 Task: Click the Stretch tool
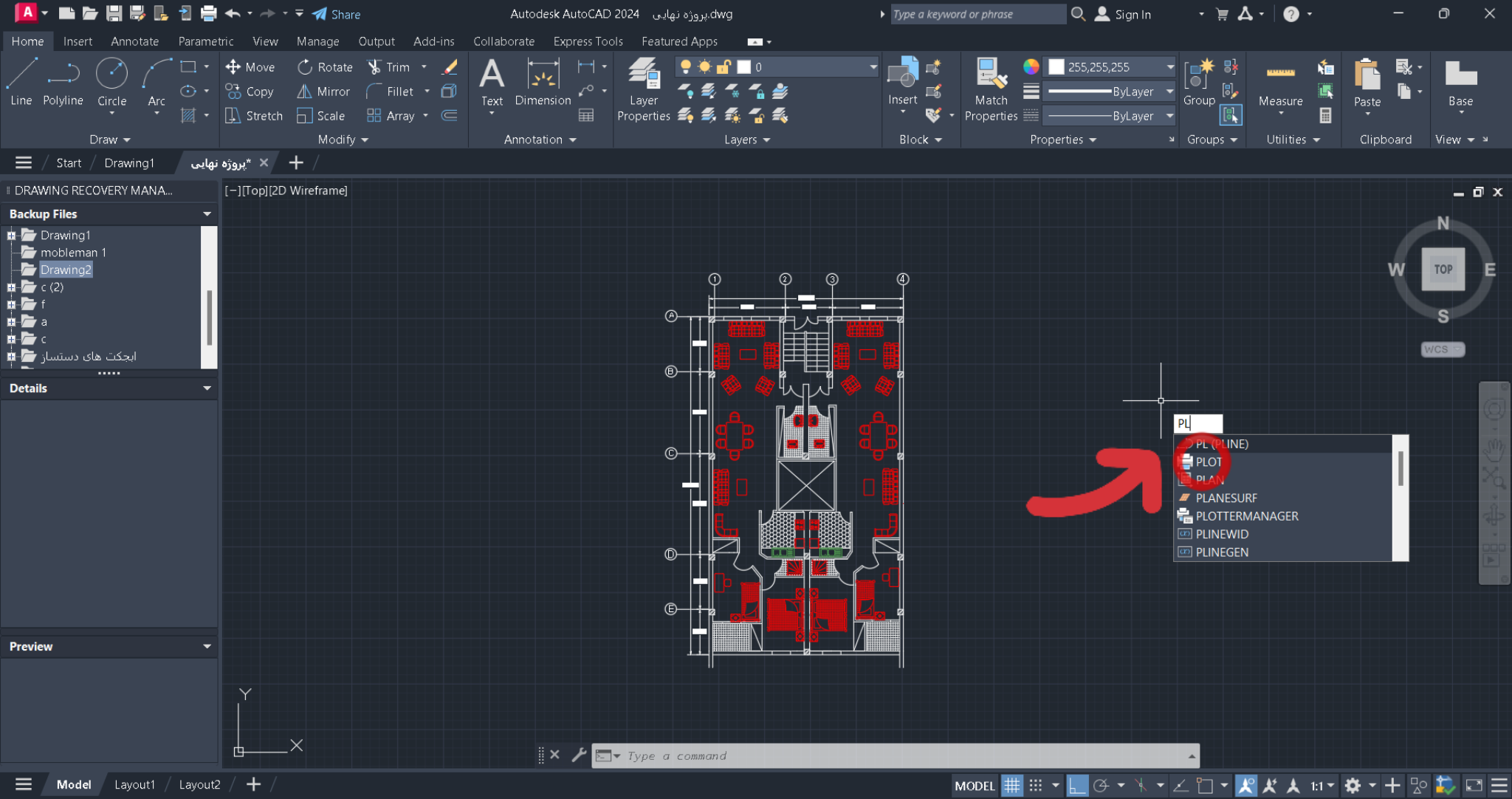254,116
